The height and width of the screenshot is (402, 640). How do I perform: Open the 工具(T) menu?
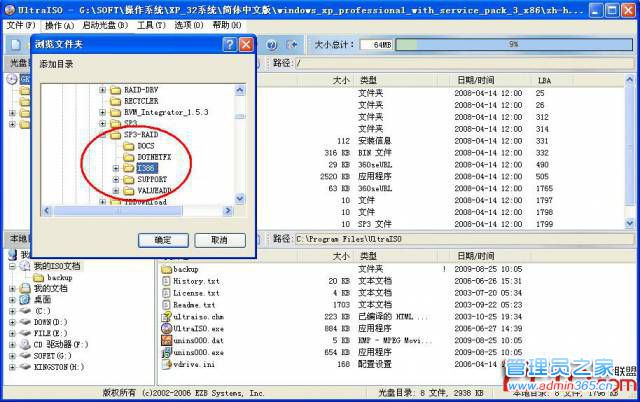click(151, 25)
